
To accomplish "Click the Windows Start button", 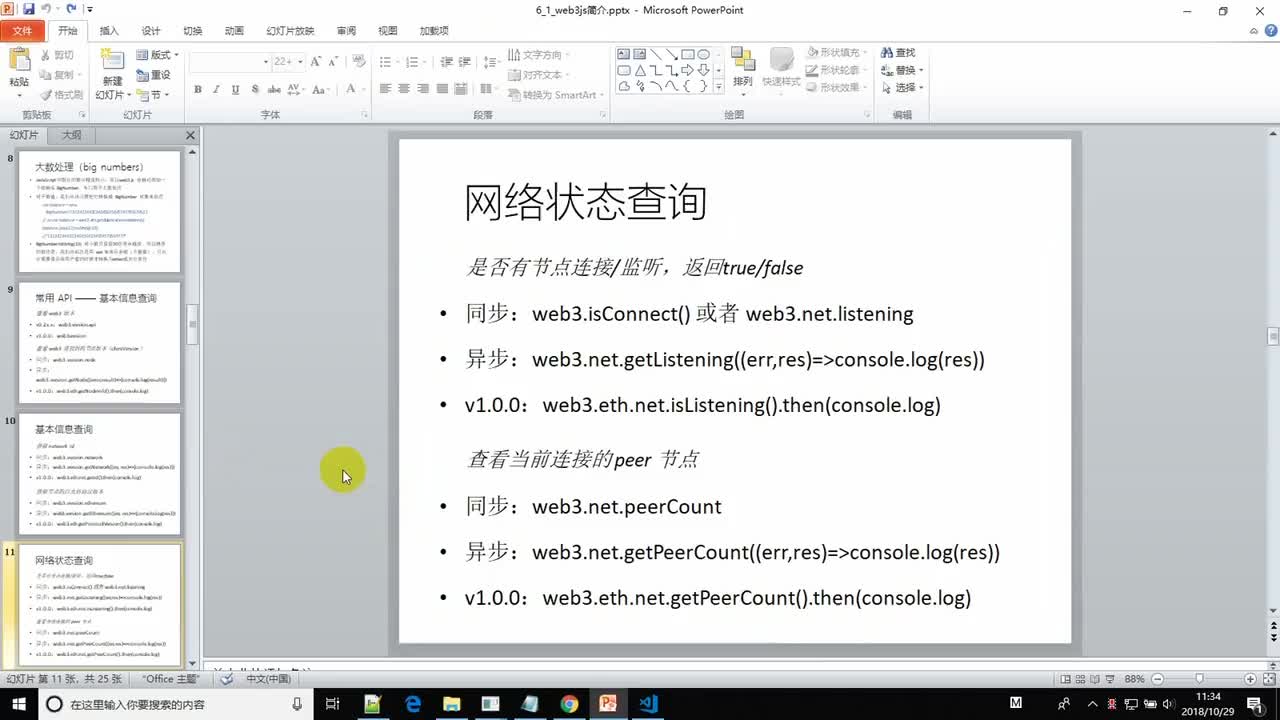I will pos(19,704).
